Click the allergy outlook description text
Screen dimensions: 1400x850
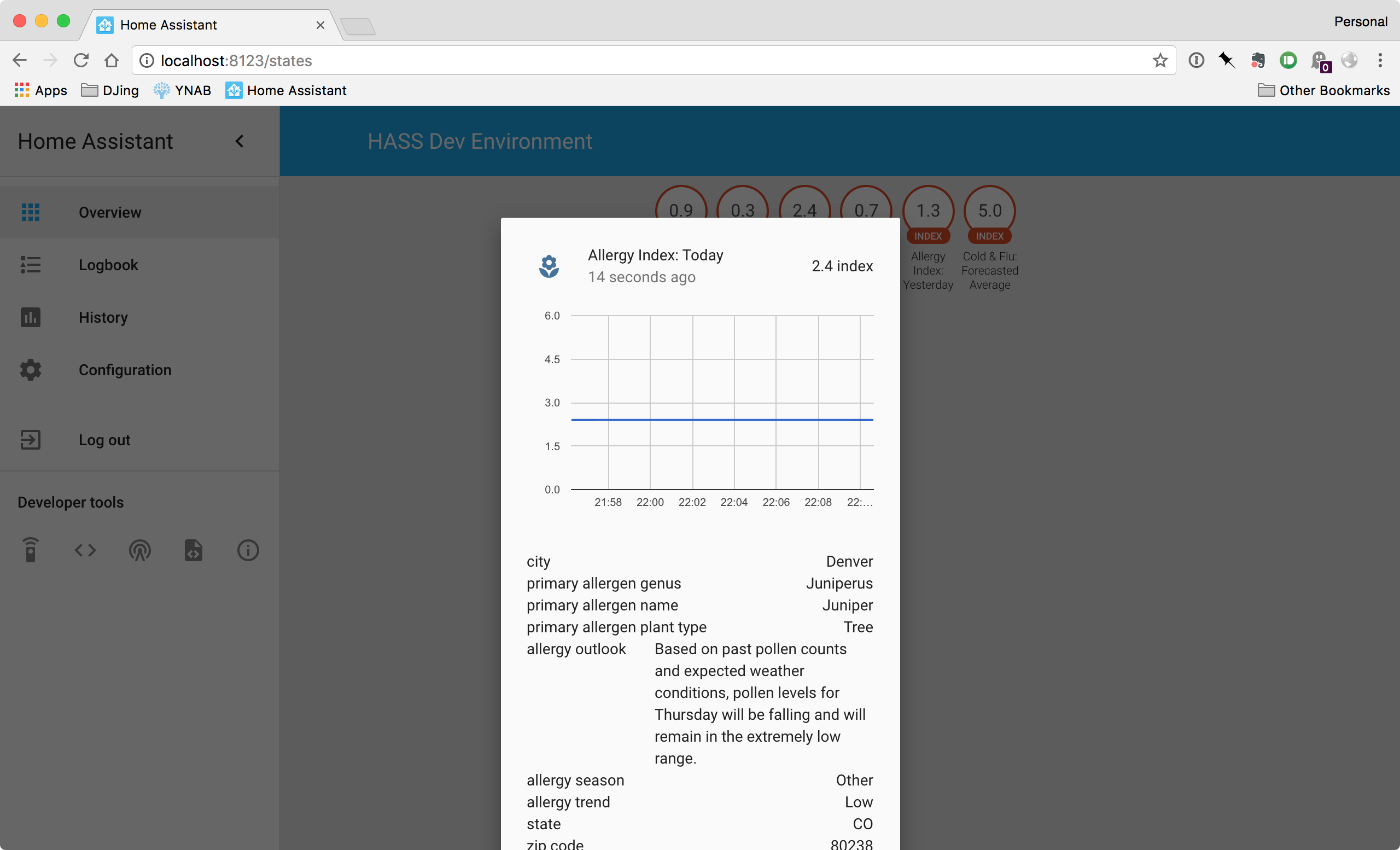pyautogui.click(x=760, y=703)
